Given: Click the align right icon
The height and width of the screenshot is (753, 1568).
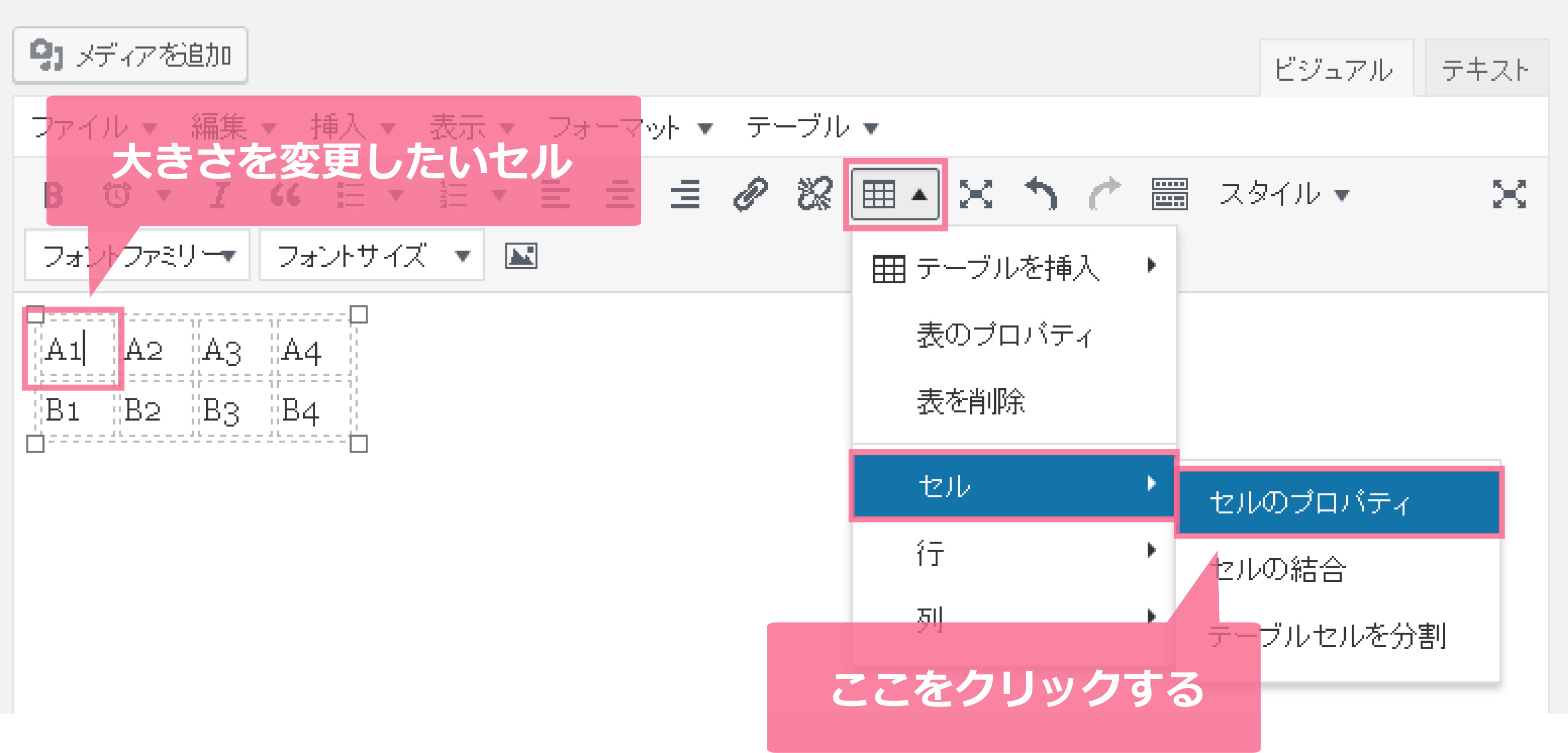Looking at the screenshot, I should click(x=685, y=194).
